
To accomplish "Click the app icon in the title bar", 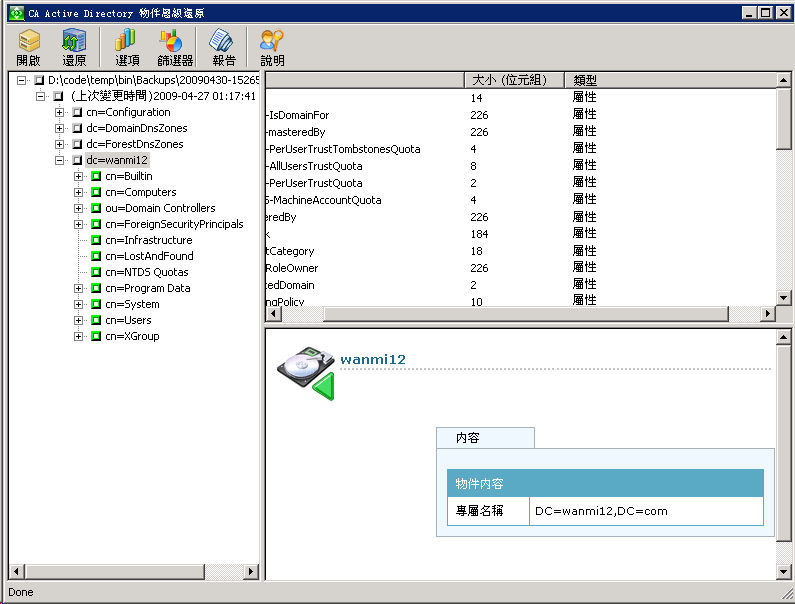I will pos(16,13).
